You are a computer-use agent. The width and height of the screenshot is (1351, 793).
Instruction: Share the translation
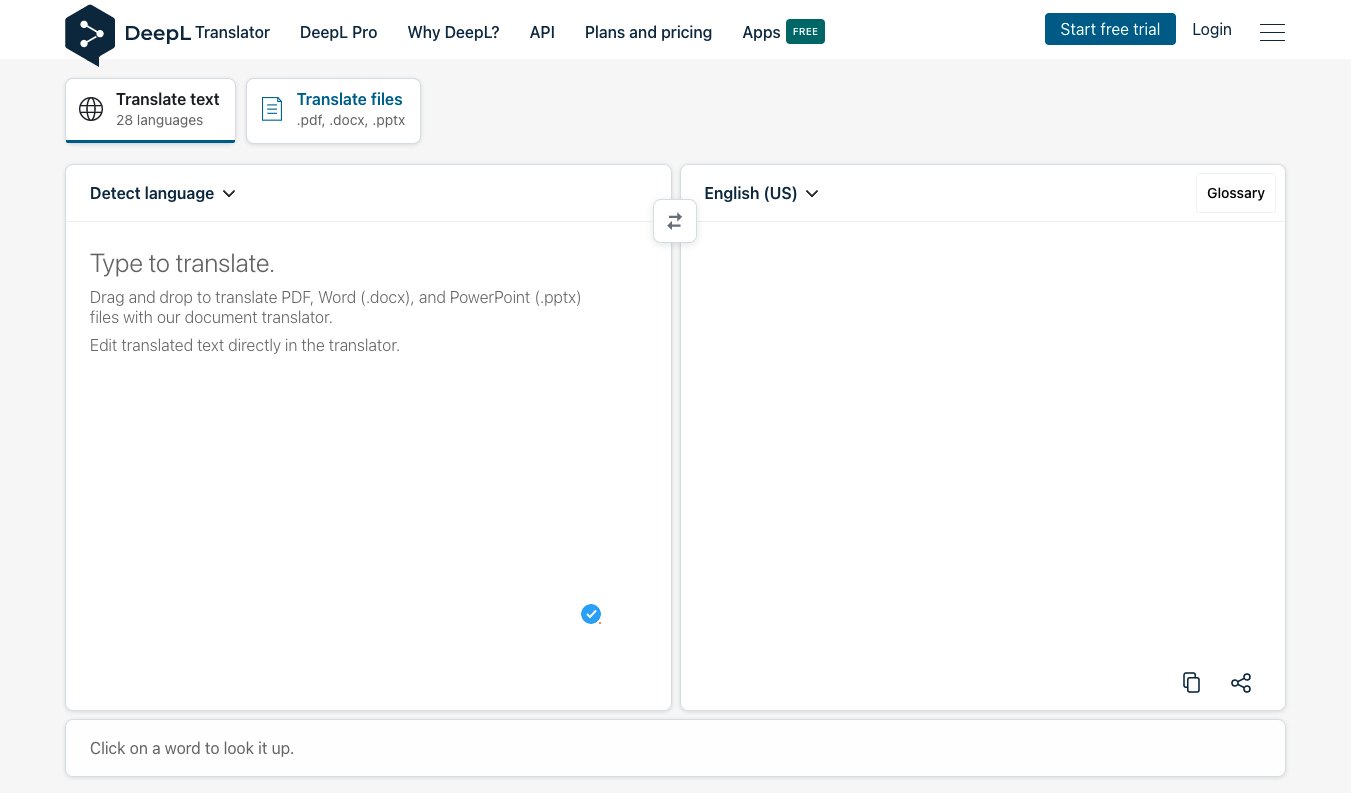1241,683
